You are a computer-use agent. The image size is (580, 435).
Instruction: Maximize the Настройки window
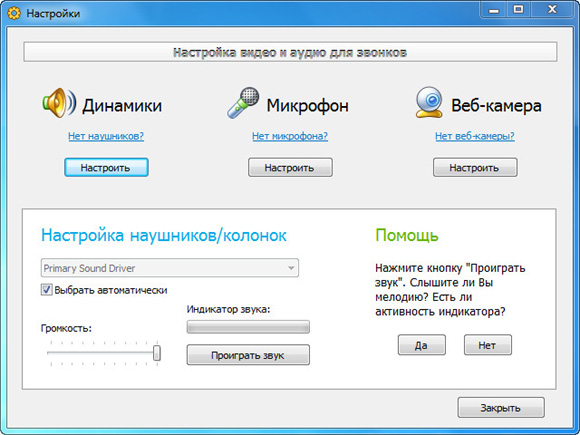519,9
